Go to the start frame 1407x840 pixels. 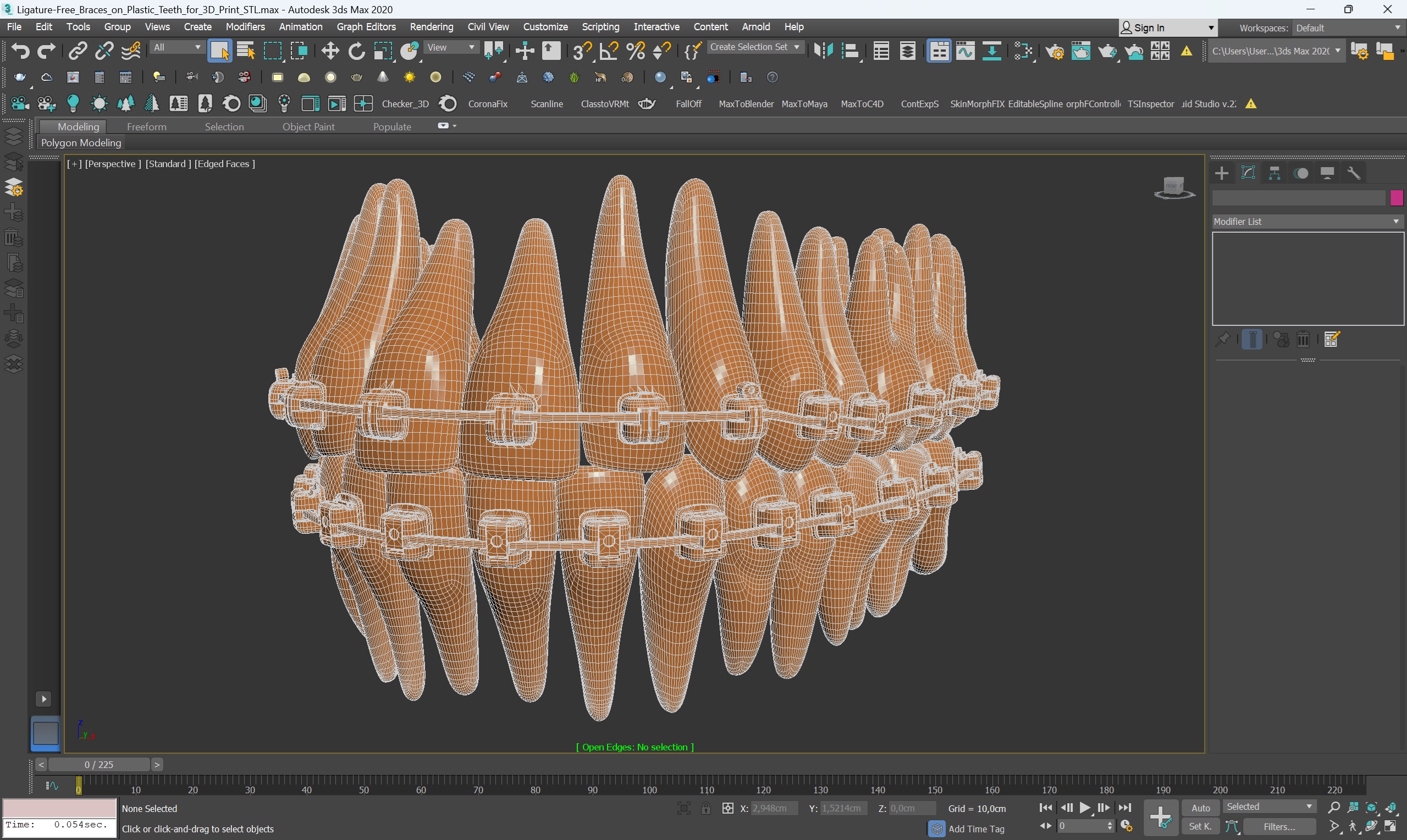tap(1046, 808)
